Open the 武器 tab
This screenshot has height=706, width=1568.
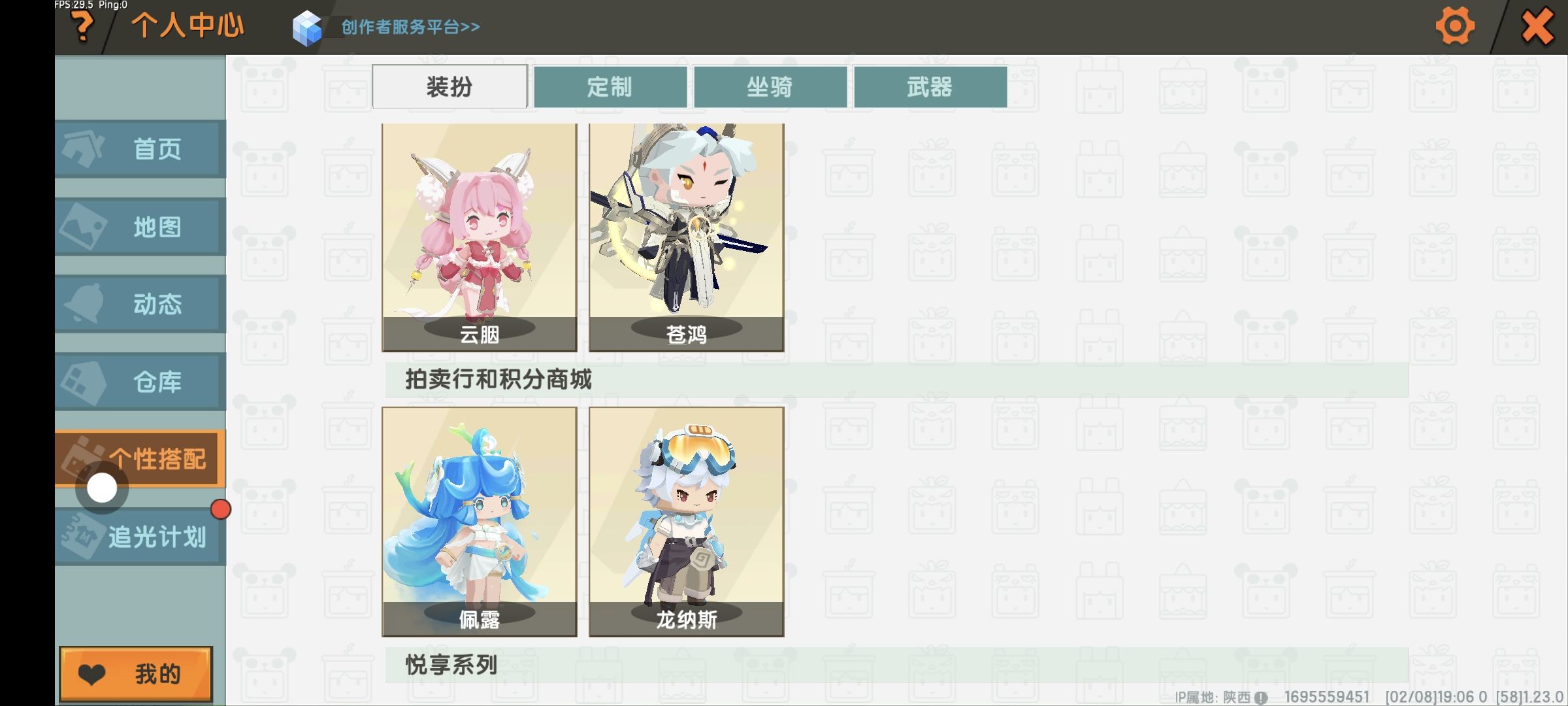[x=930, y=86]
